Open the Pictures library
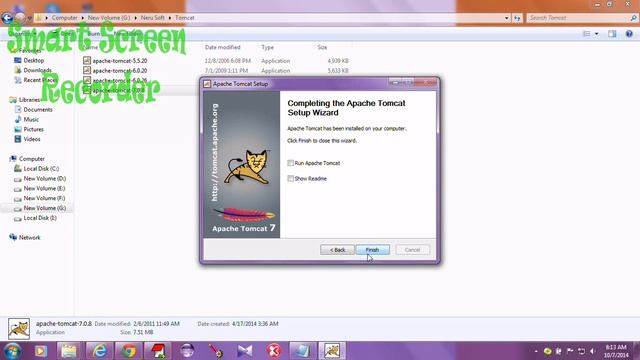This screenshot has height=360, width=640. pyautogui.click(x=33, y=129)
